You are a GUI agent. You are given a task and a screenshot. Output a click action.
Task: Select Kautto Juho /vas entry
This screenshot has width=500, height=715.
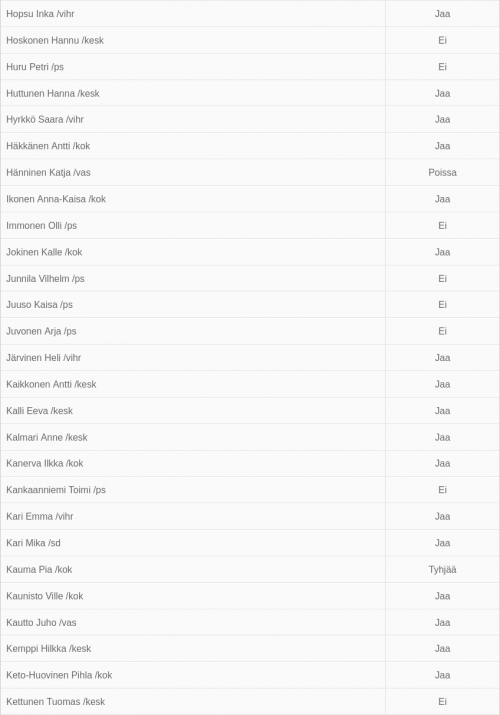click(x=41, y=622)
